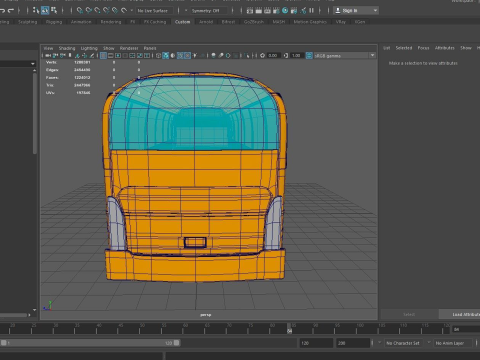Click the Redo arrow icon
This screenshot has height=360, width=480.
tap(11, 11)
